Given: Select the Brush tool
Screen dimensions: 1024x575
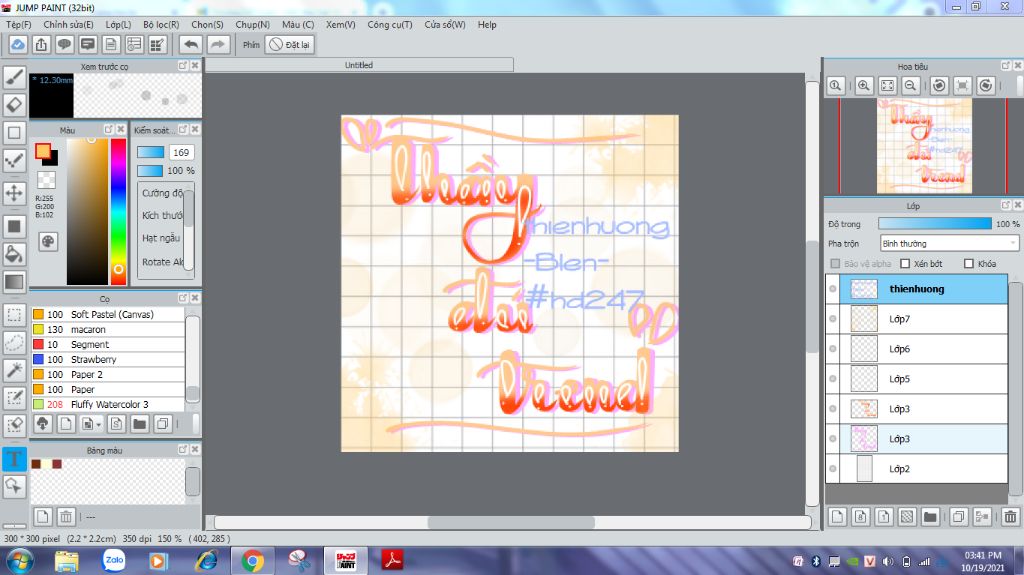Looking at the screenshot, I should (x=14, y=77).
